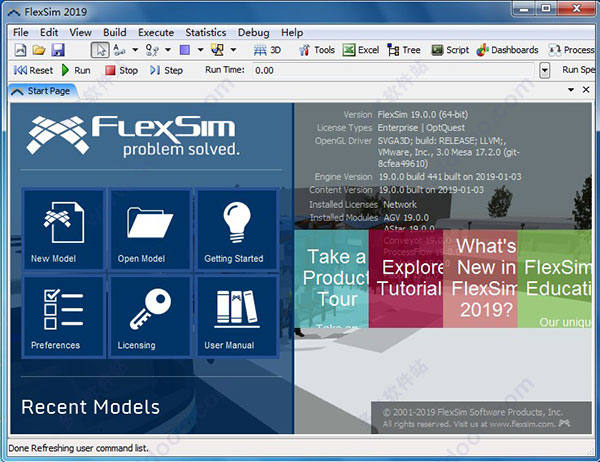Open the Tree view
The width and height of the screenshot is (600, 462).
[x=404, y=50]
